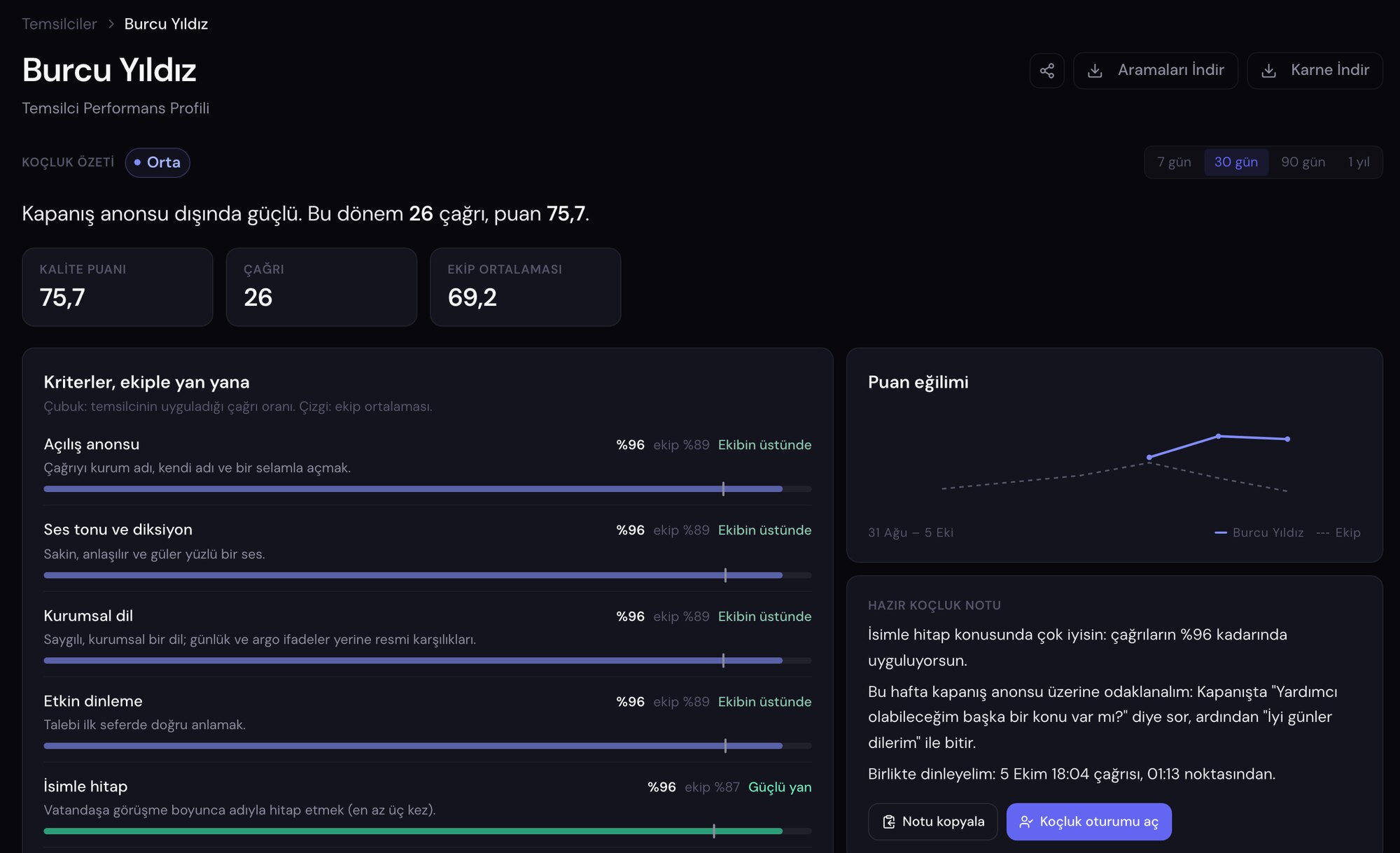1400x853 pixels.
Task: Switch to 1 yıl range
Action: click(1358, 162)
